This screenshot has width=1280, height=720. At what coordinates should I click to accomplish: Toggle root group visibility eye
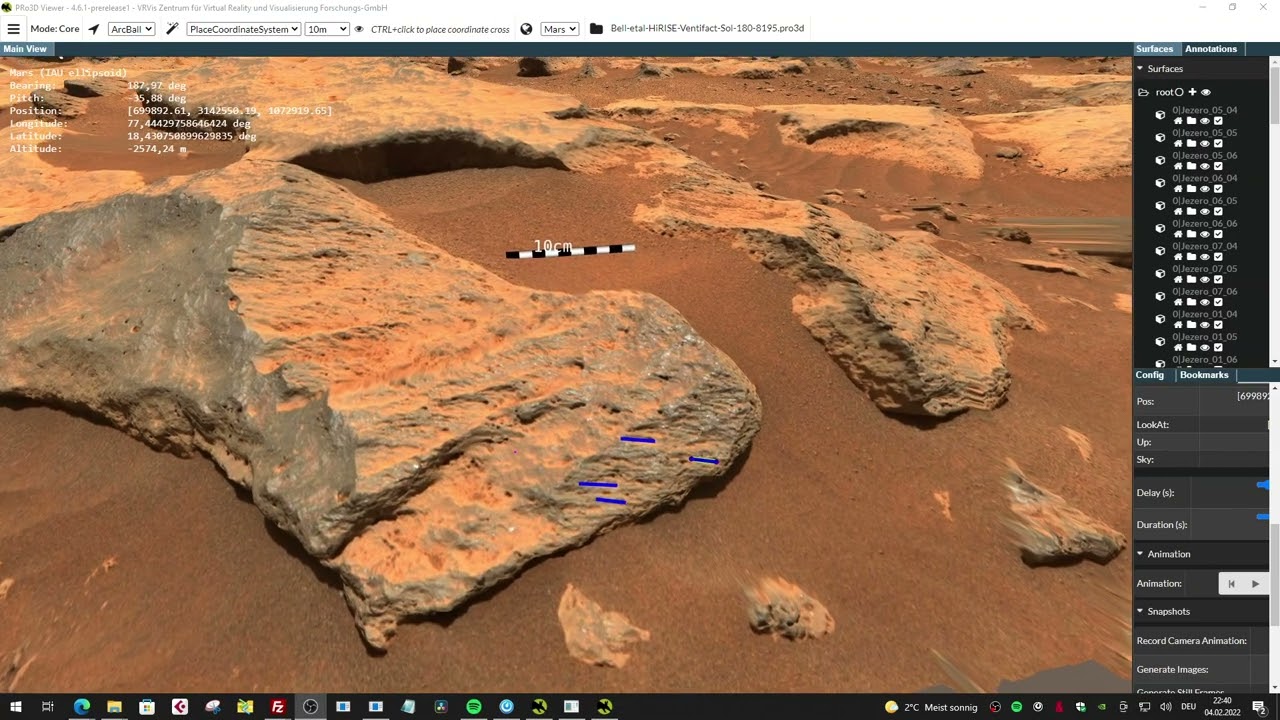(x=1205, y=92)
